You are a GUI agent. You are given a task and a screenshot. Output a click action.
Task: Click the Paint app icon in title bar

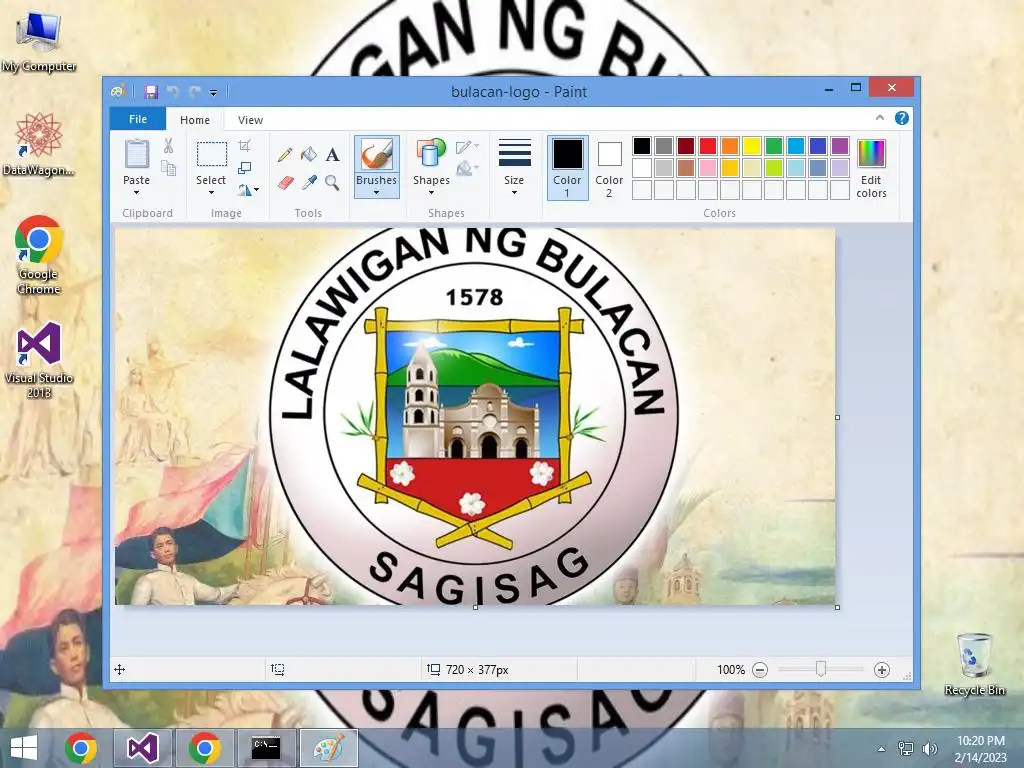point(118,92)
